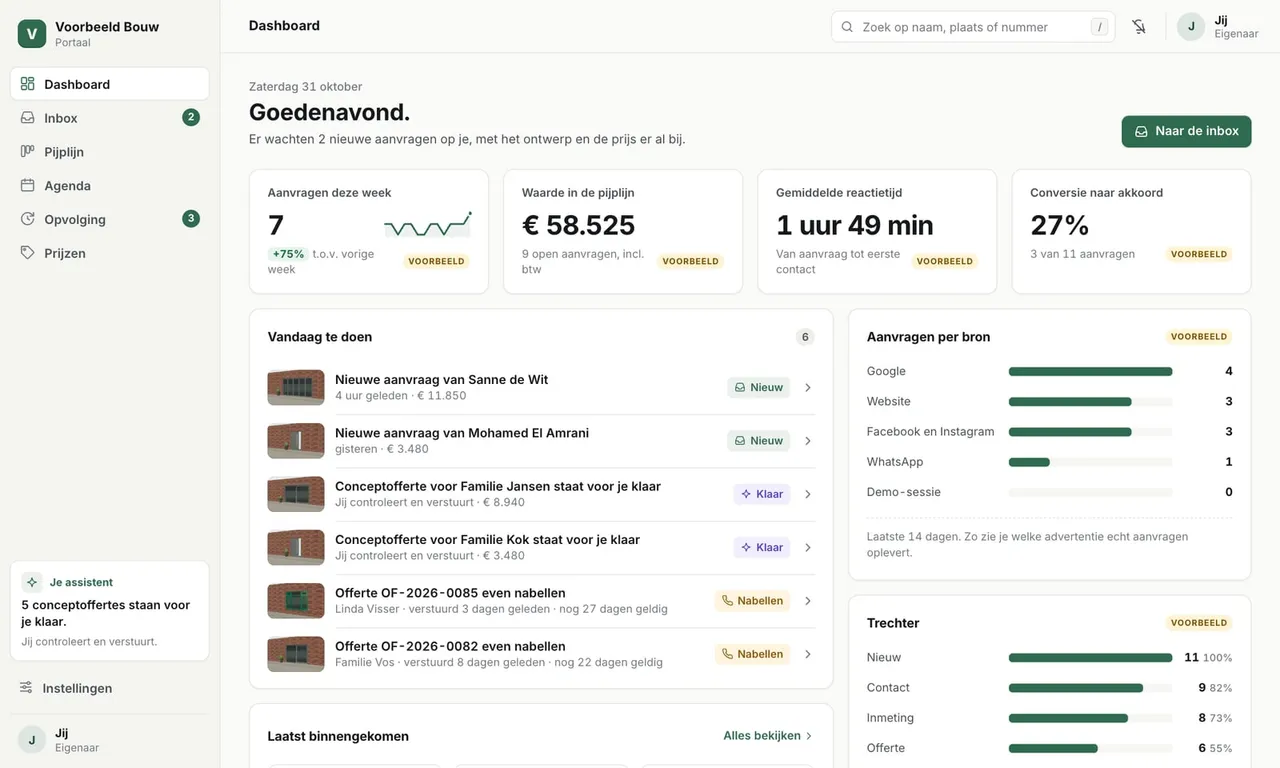Open chevron on OF-2026-0082 row

click(808, 654)
